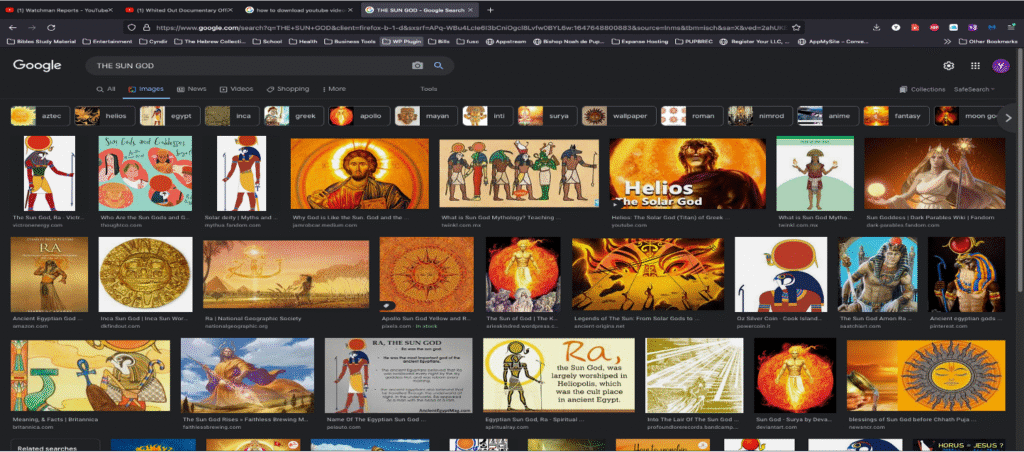
Task: Open the Collections link
Action: click(922, 89)
